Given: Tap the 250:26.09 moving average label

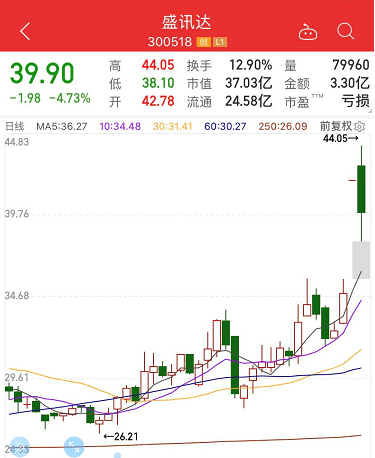Looking at the screenshot, I should [x=283, y=127].
